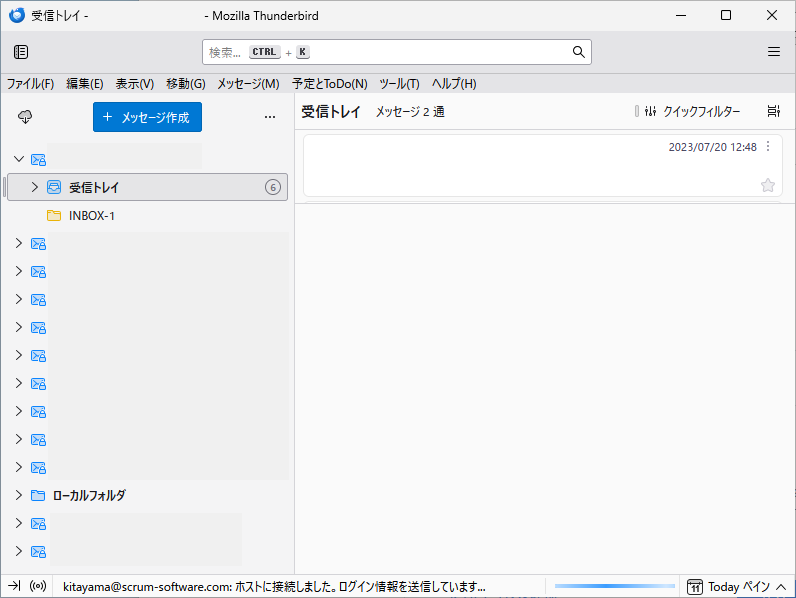Click the unread count badge 6
Image resolution: width=796 pixels, height=598 pixels.
click(x=273, y=187)
